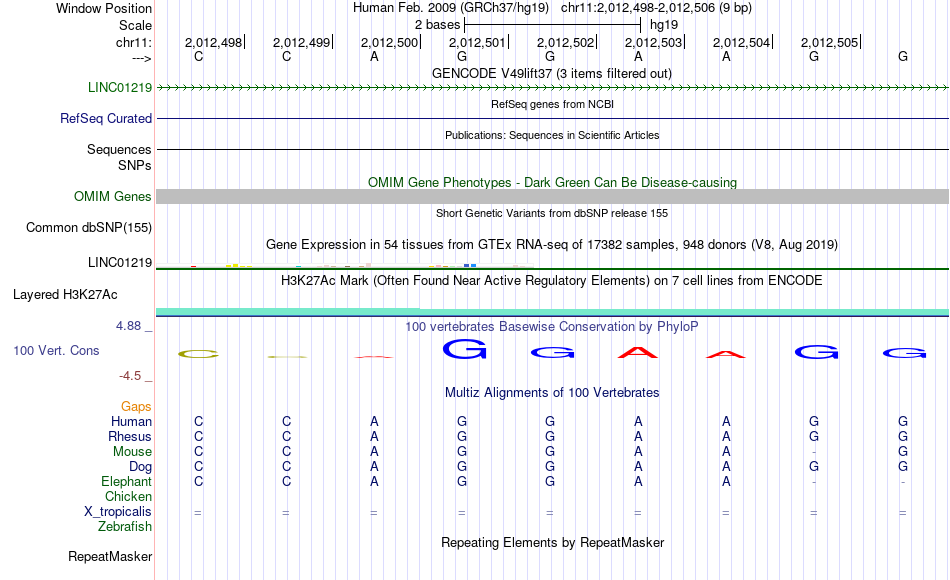Image resolution: width=950 pixels, height=580 pixels.
Task: Click the Layered H3K27Ac track label
Action: click(x=65, y=295)
